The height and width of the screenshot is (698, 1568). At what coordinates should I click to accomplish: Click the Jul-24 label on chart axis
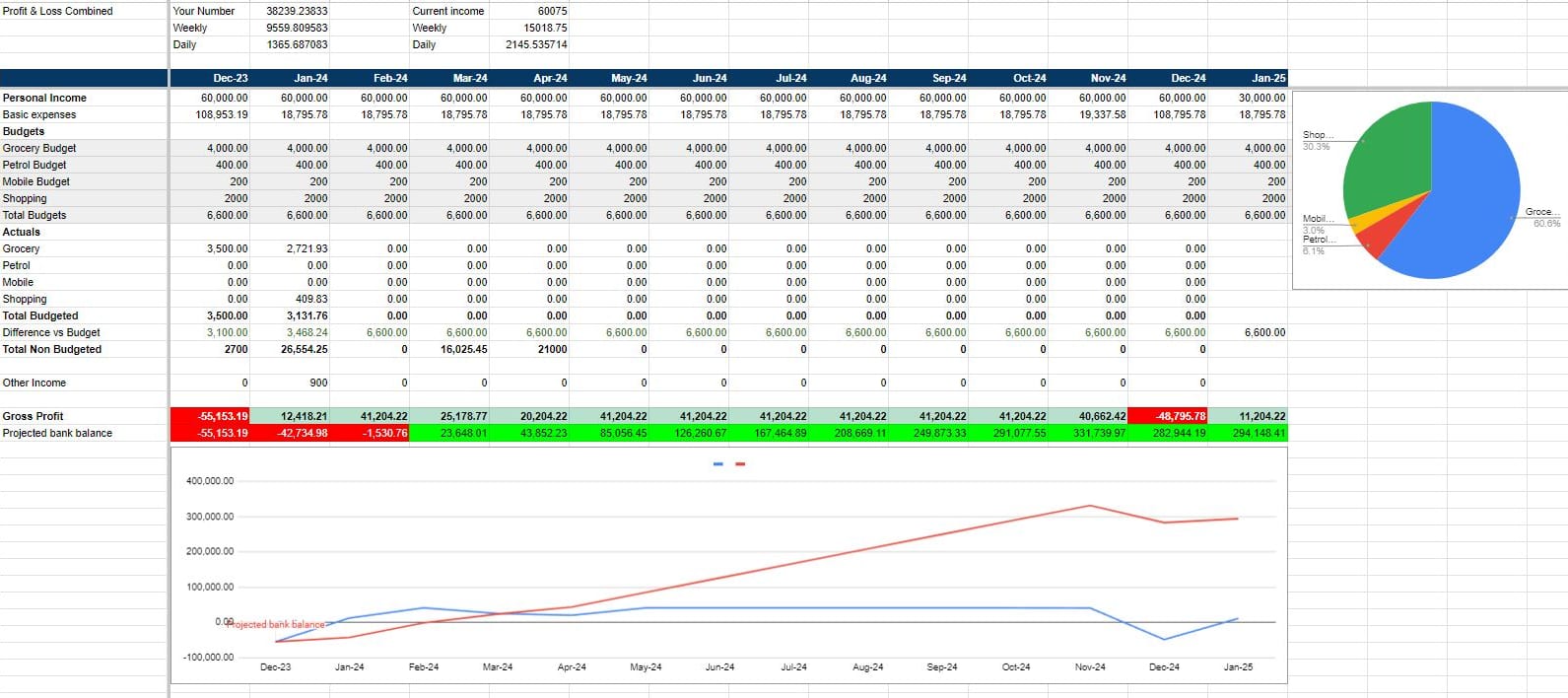point(793,667)
